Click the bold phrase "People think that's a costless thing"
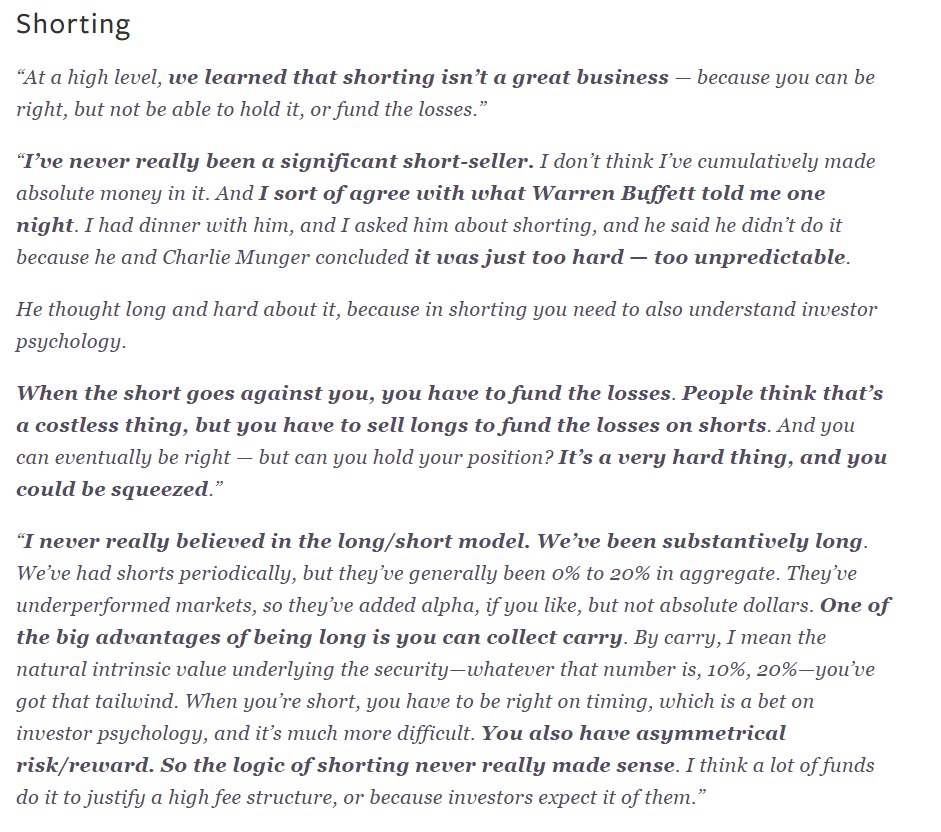The height and width of the screenshot is (832, 941). (780, 394)
